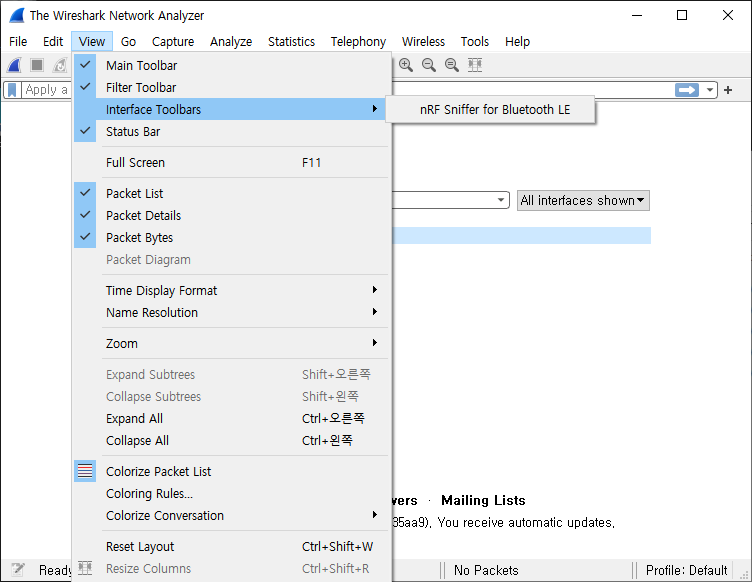Hide the Packet List pane
This screenshot has width=752, height=582.
pos(231,193)
